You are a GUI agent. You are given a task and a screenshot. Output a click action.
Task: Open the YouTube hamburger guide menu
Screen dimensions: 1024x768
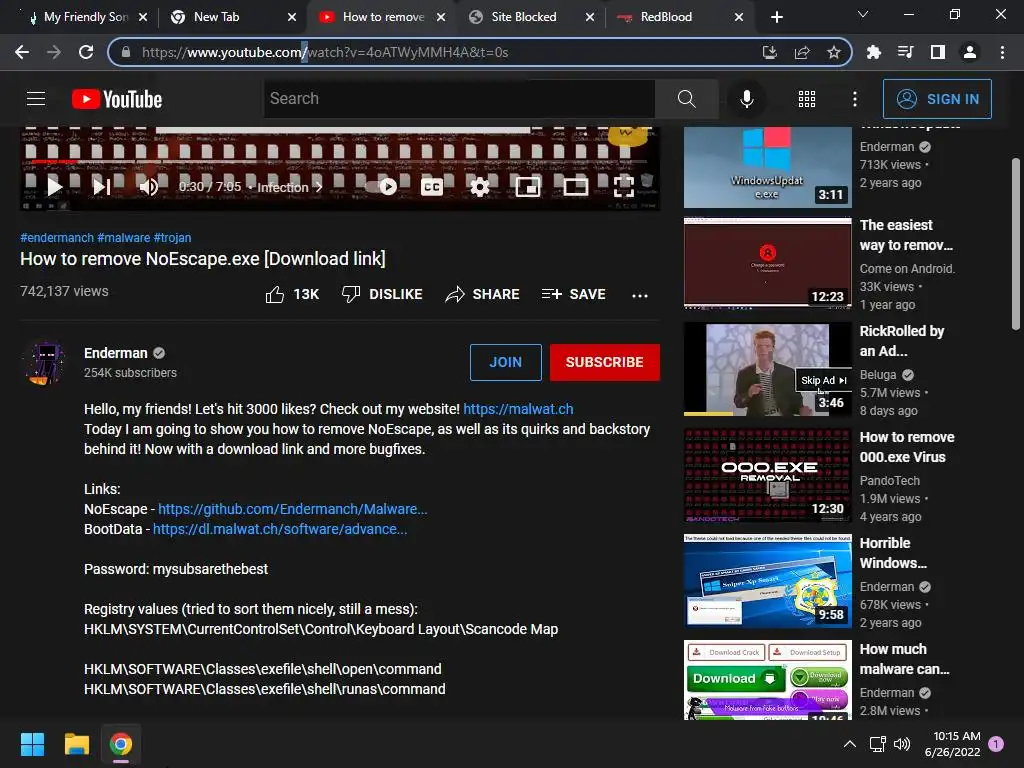click(36, 99)
